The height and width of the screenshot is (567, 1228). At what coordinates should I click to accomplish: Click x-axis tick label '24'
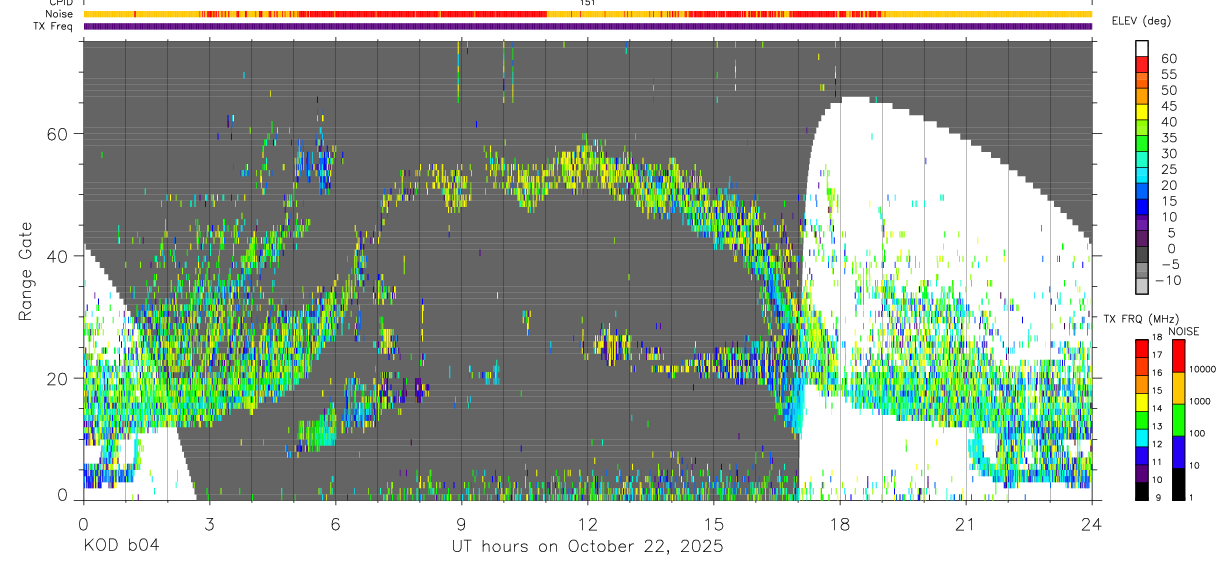[x=1091, y=524]
